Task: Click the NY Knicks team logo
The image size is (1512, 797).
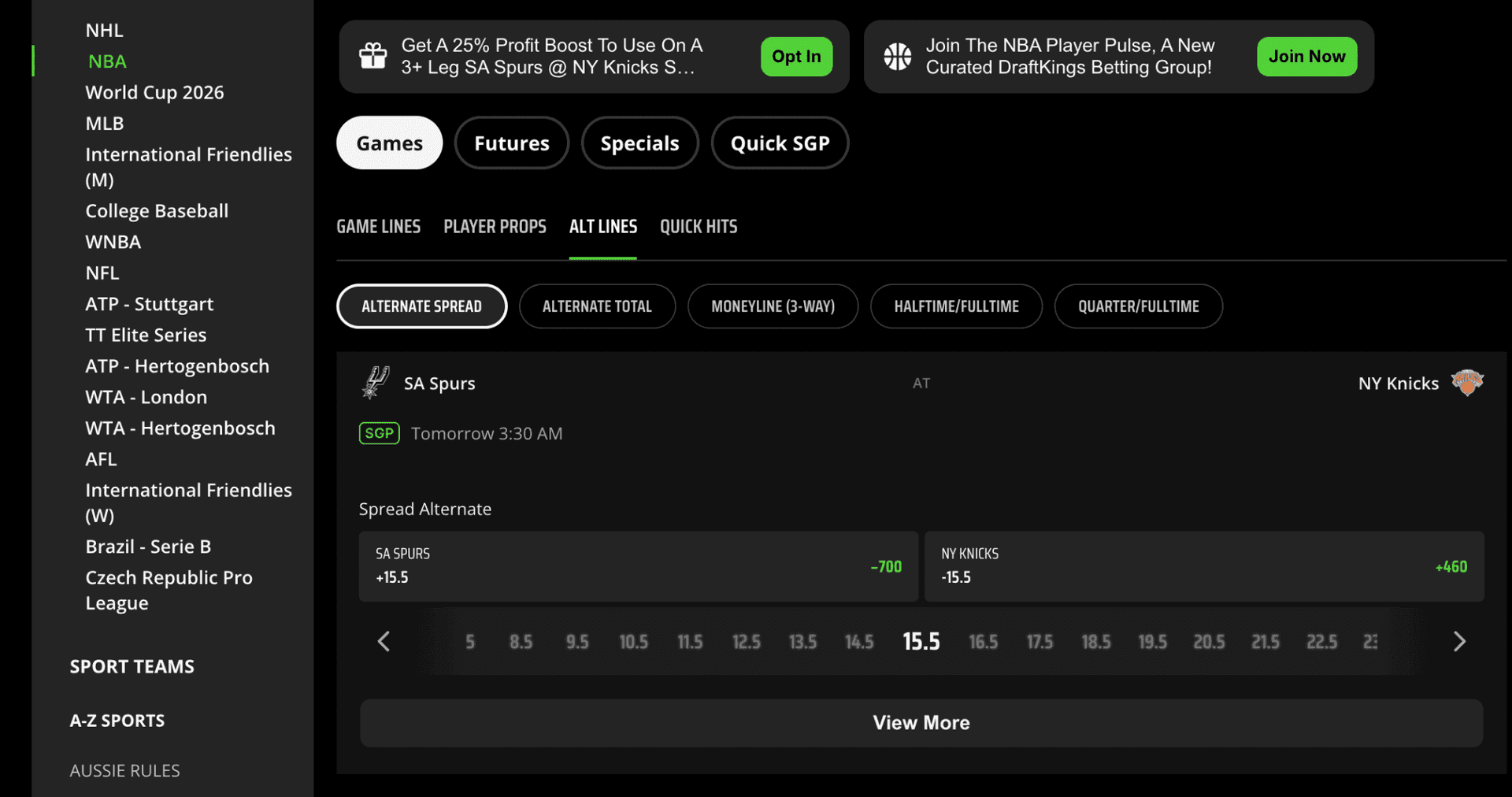Action: (x=1467, y=383)
